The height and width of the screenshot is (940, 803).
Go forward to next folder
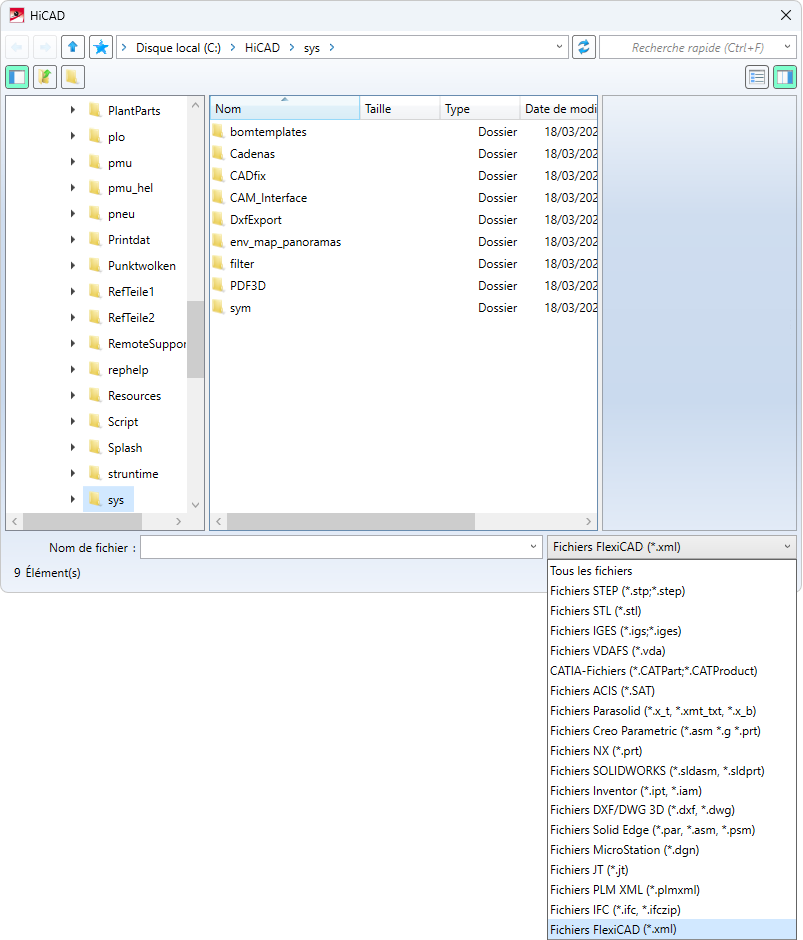[45, 47]
